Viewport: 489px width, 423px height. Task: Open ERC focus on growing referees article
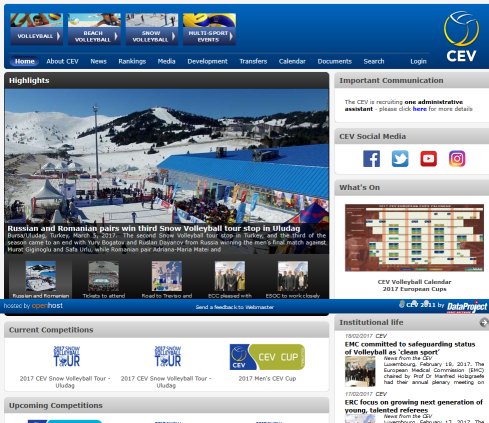click(x=414, y=406)
